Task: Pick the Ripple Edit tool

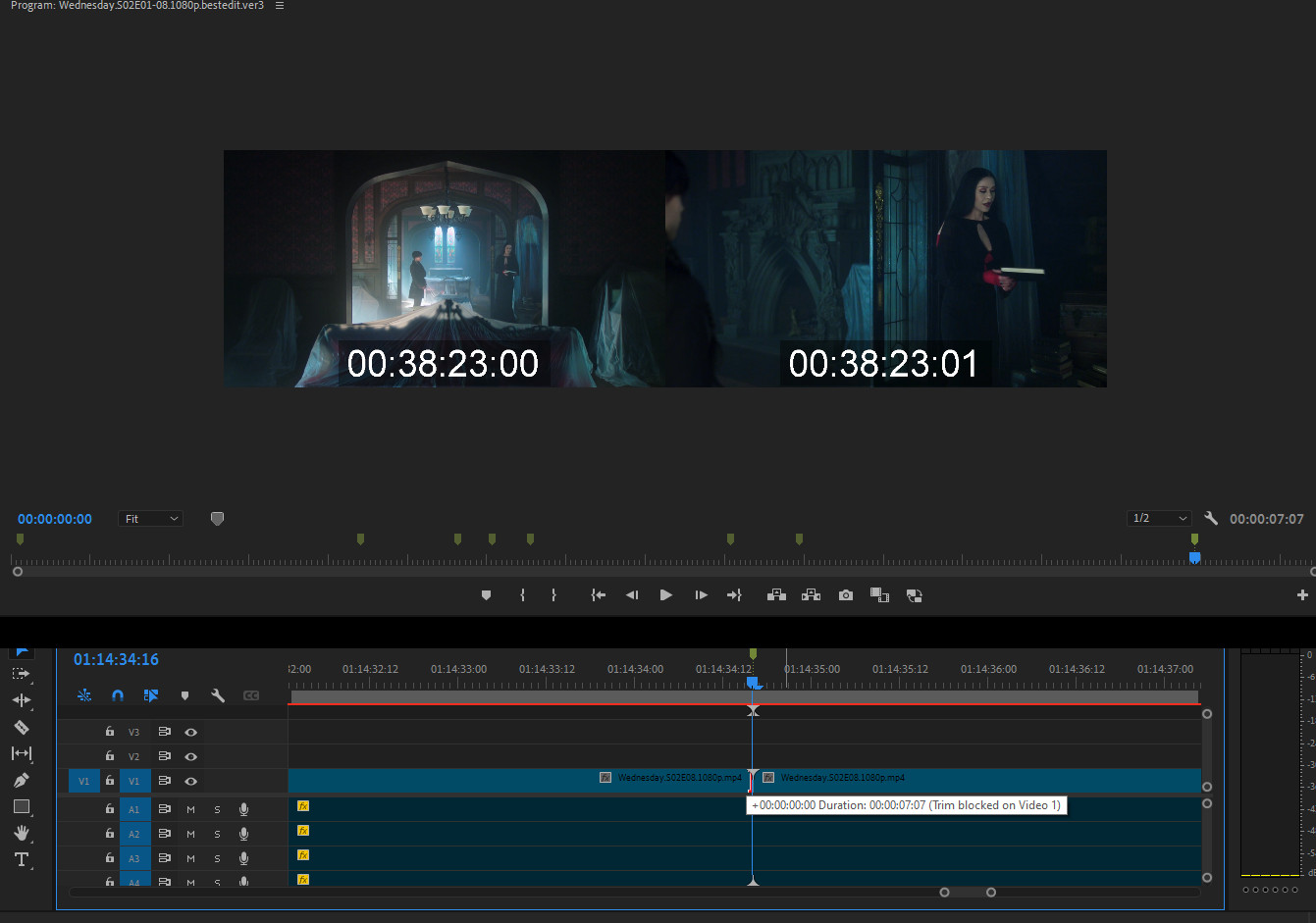Action: (x=21, y=700)
